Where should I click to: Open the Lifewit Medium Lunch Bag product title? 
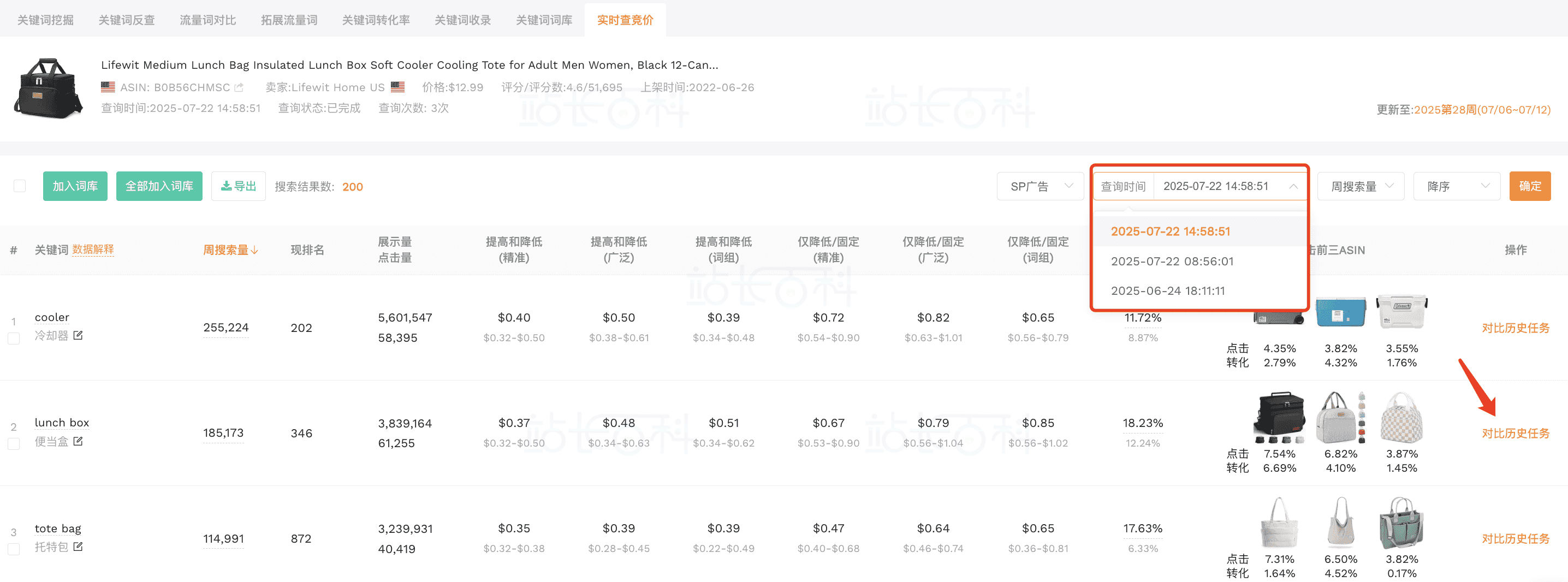pos(409,65)
